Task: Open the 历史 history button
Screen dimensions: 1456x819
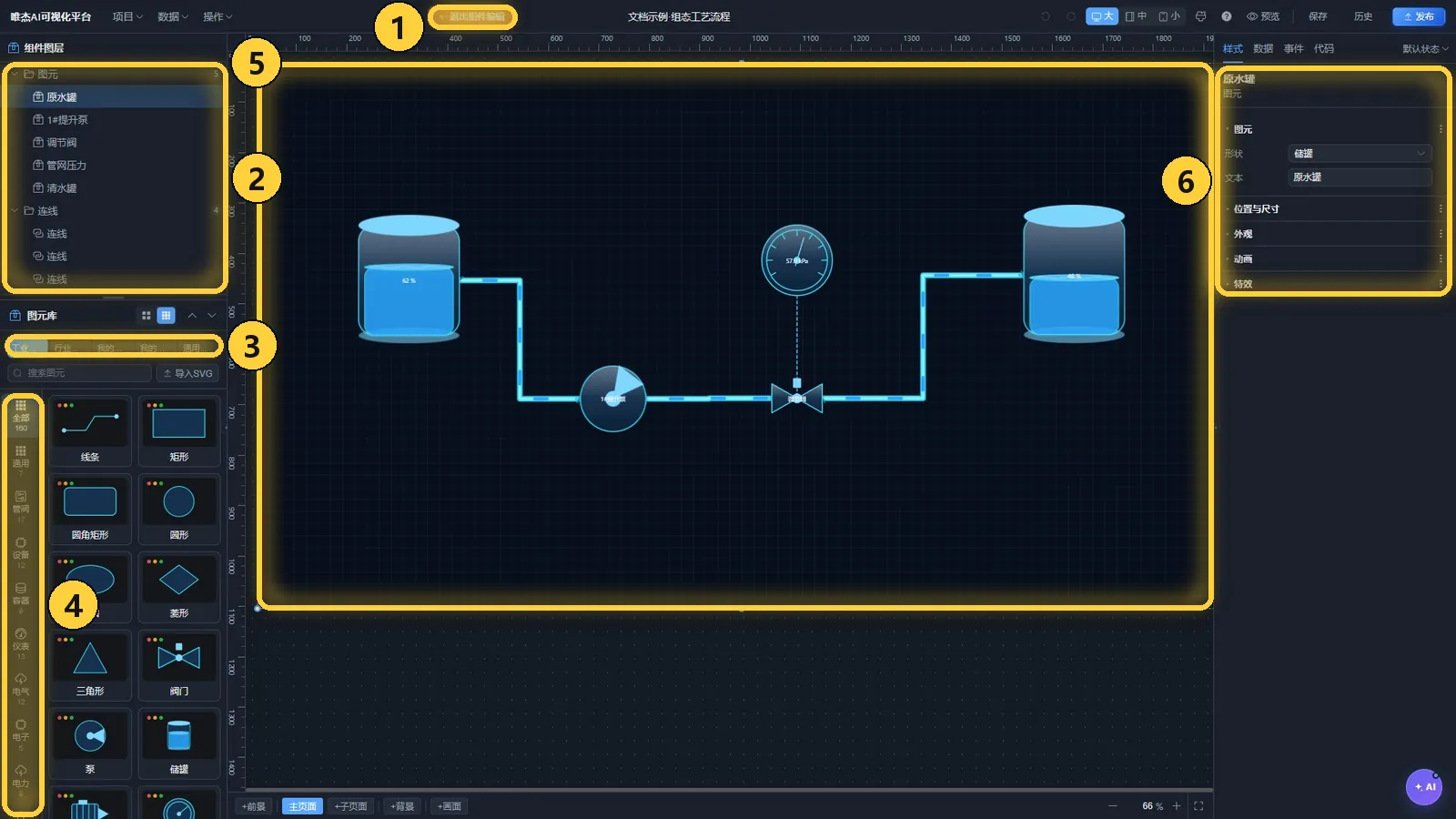Action: pyautogui.click(x=1363, y=16)
